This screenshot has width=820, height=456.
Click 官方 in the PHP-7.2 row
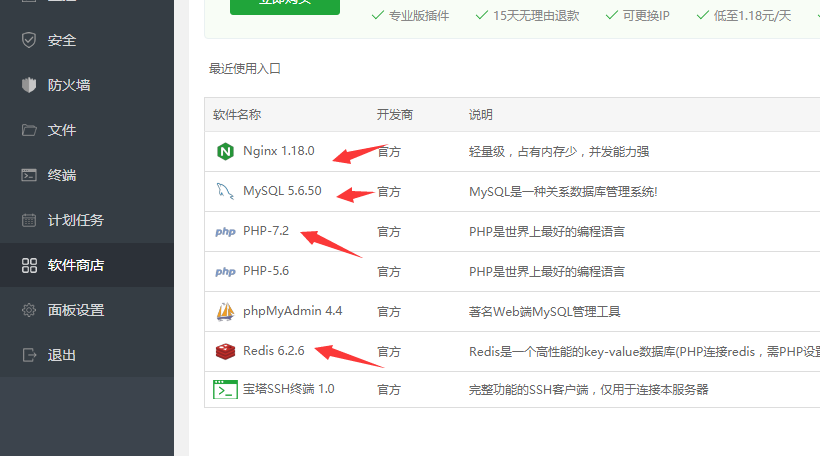point(389,232)
